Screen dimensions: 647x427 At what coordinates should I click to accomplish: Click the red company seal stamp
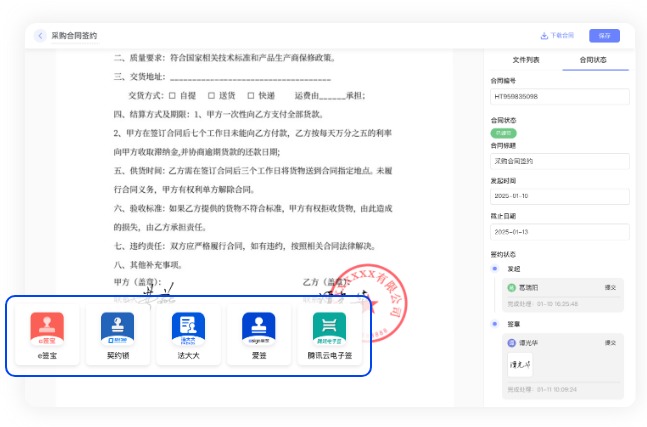click(x=370, y=302)
